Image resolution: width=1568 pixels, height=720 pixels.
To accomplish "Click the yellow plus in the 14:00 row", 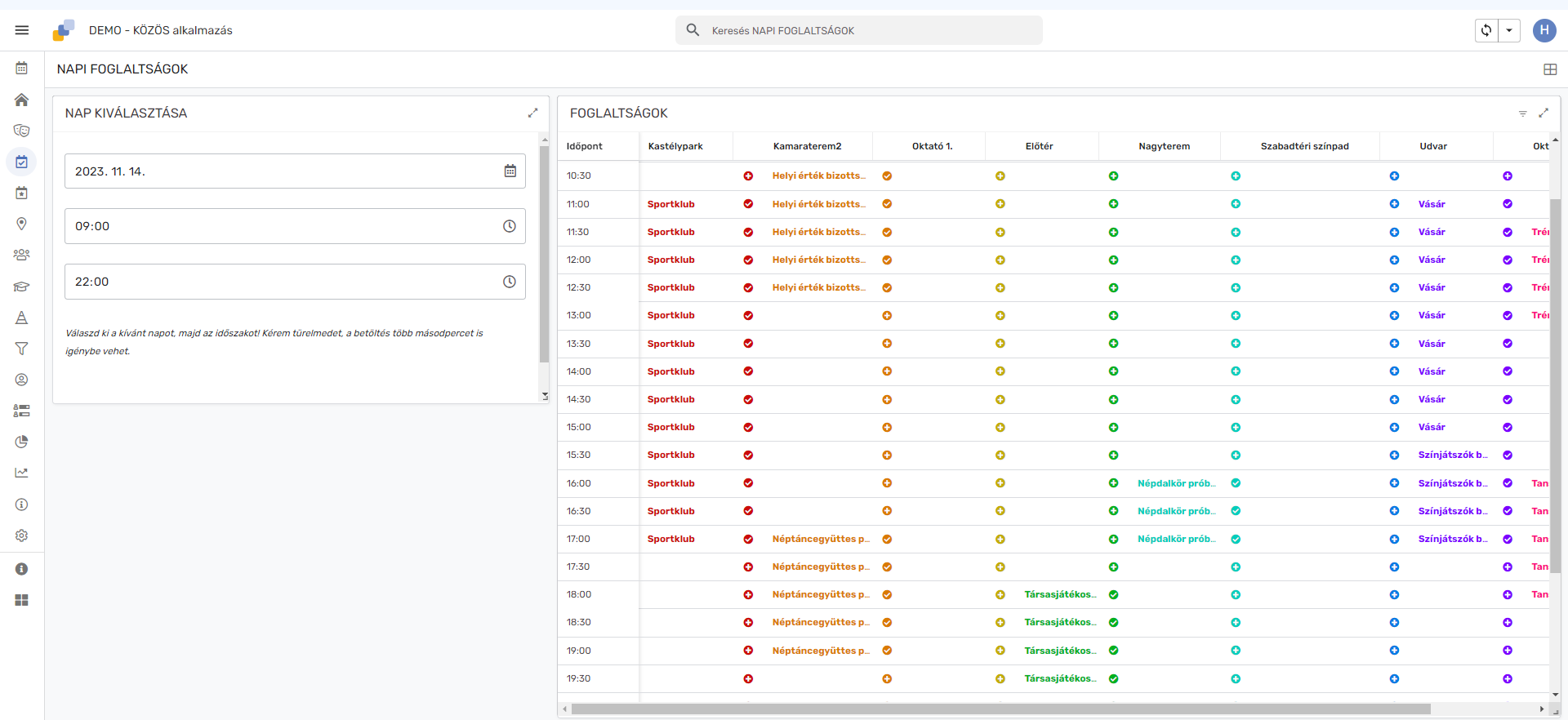I will click(1000, 371).
